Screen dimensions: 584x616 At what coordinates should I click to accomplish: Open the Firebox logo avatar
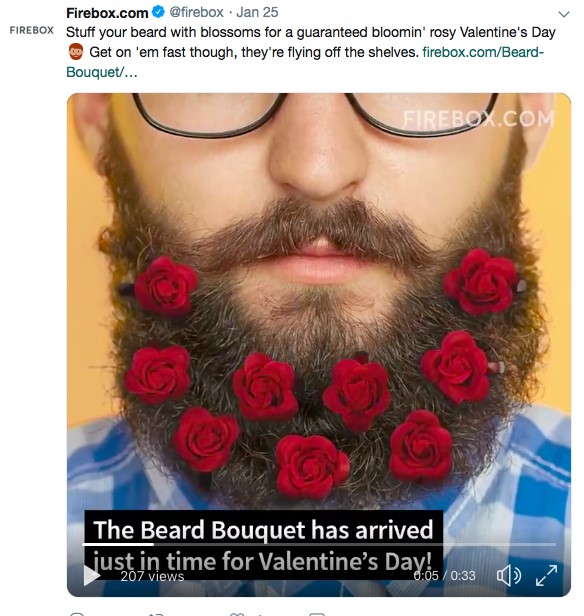[x=32, y=30]
